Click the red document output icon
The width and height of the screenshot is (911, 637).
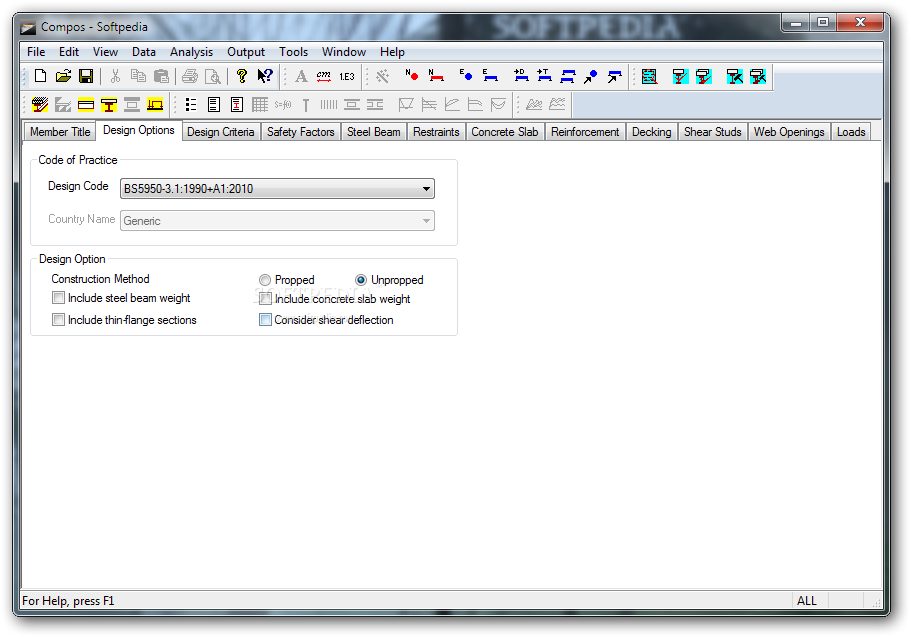point(237,105)
